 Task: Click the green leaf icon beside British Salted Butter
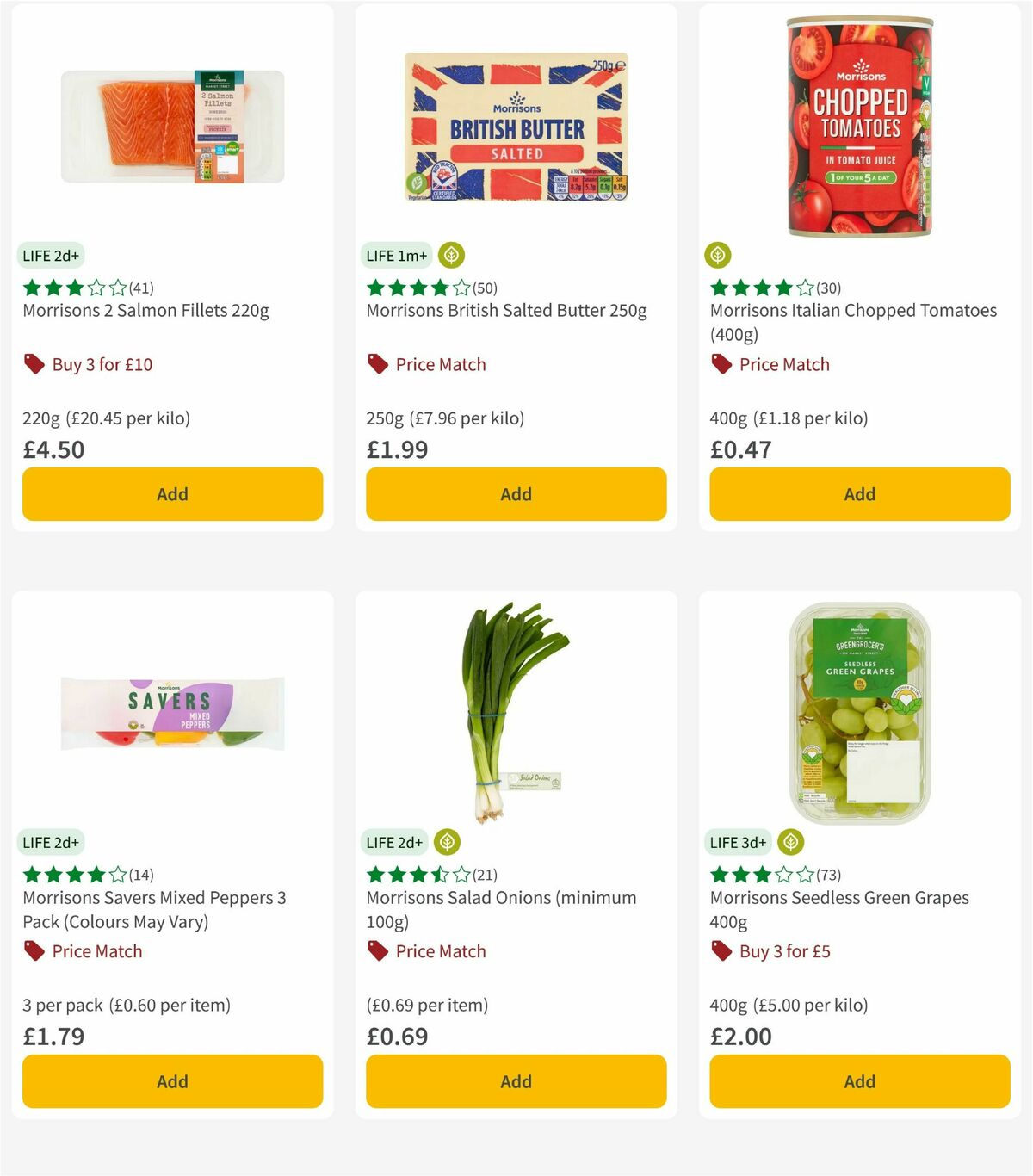(x=451, y=255)
